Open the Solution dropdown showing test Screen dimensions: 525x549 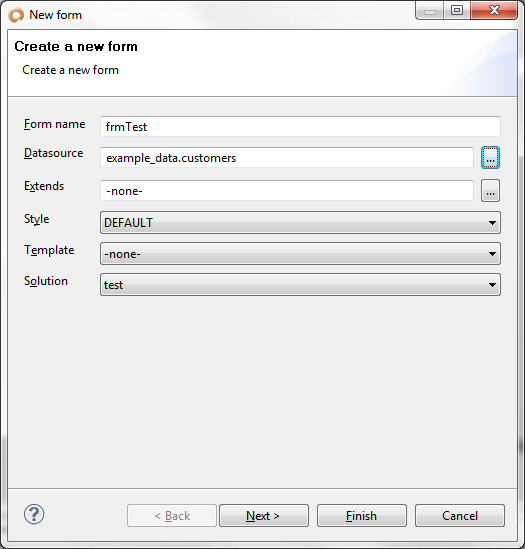pos(300,285)
